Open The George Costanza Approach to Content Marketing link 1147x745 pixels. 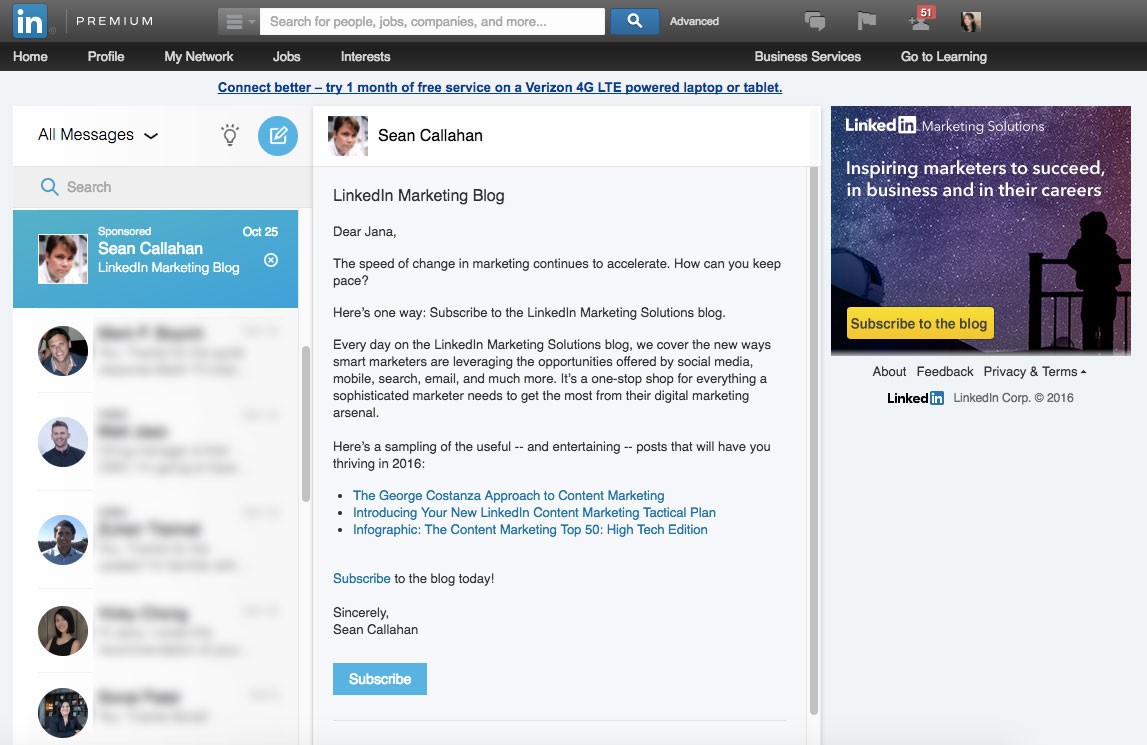(x=508, y=495)
